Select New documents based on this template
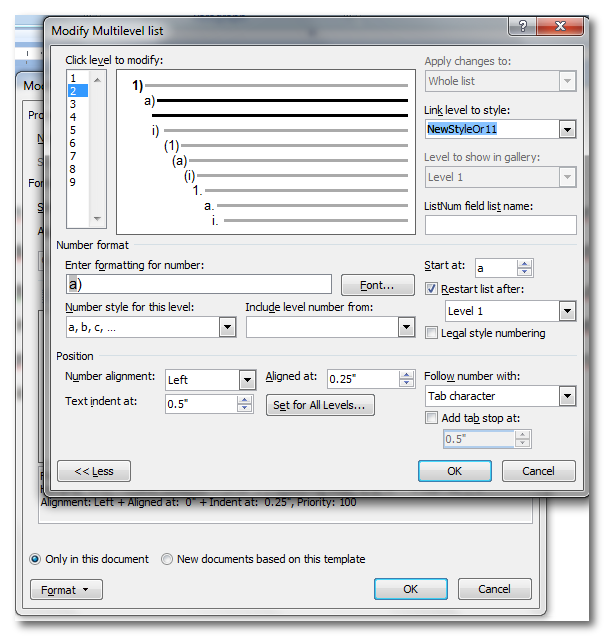Viewport: 604px width, 636px height. click(x=167, y=559)
